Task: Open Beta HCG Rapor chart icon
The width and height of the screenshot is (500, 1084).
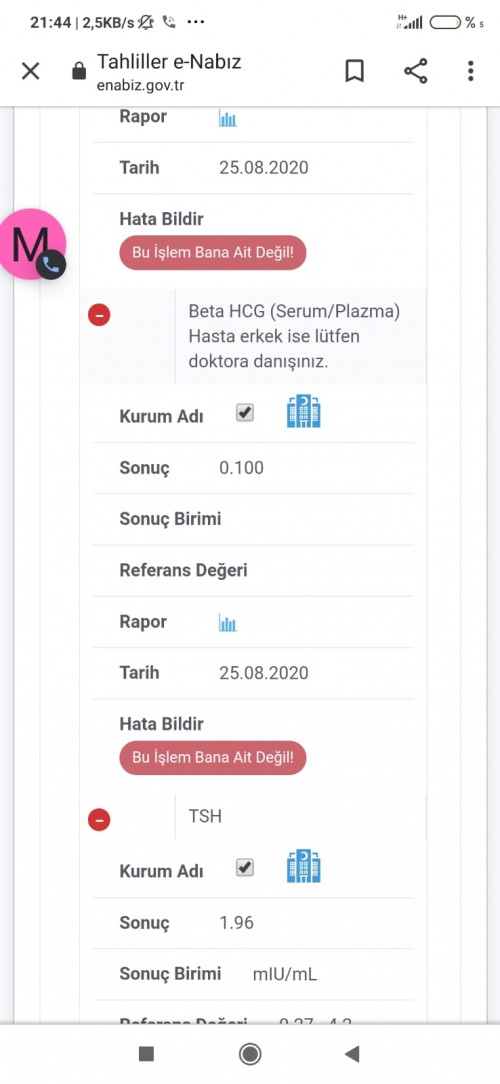Action: point(228,624)
